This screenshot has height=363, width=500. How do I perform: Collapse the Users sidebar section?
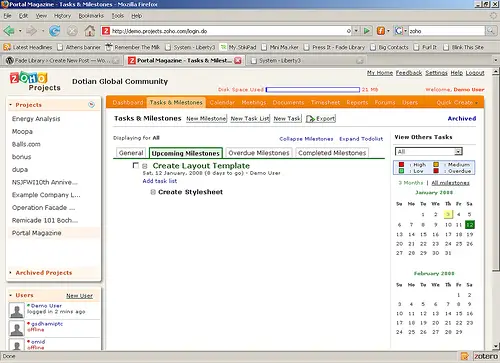point(11,295)
